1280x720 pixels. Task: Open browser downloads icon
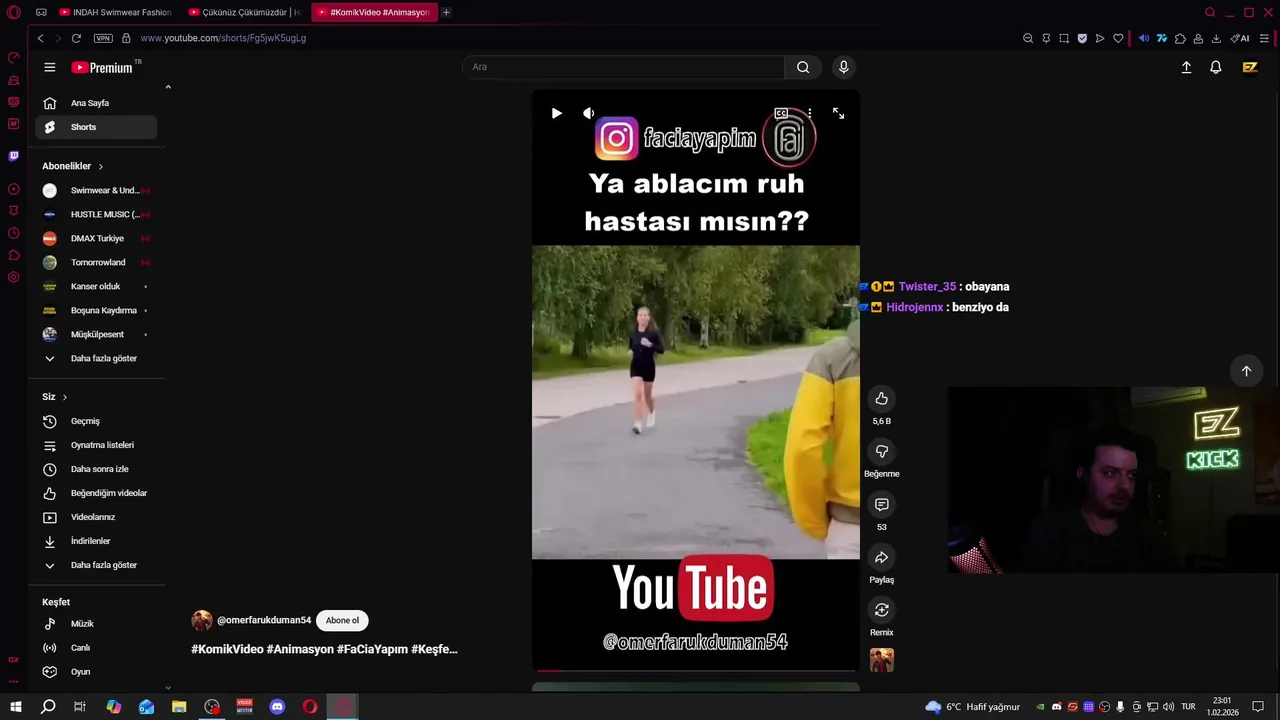[x=1216, y=38]
